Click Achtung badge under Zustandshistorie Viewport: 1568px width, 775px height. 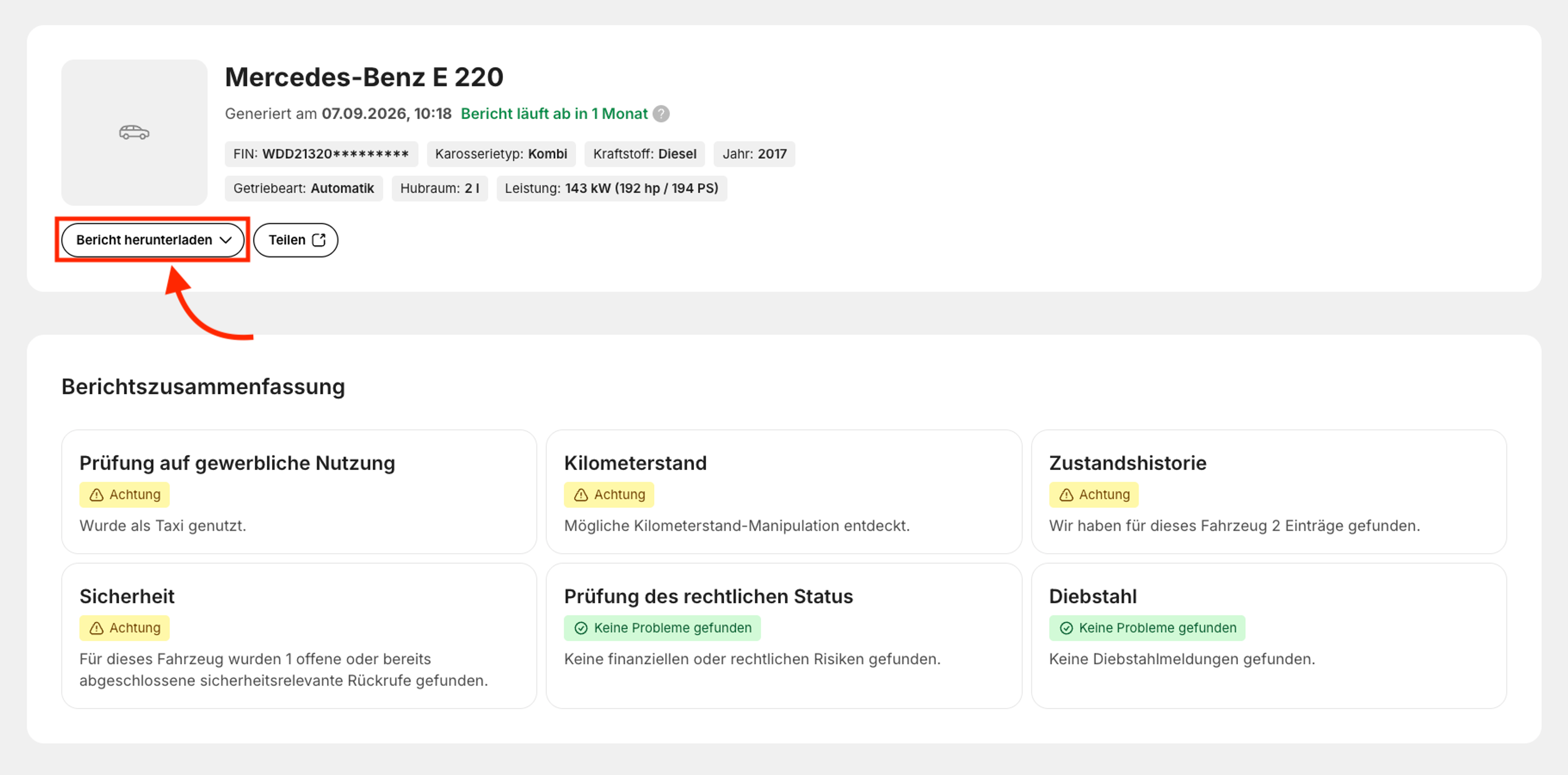click(1094, 495)
